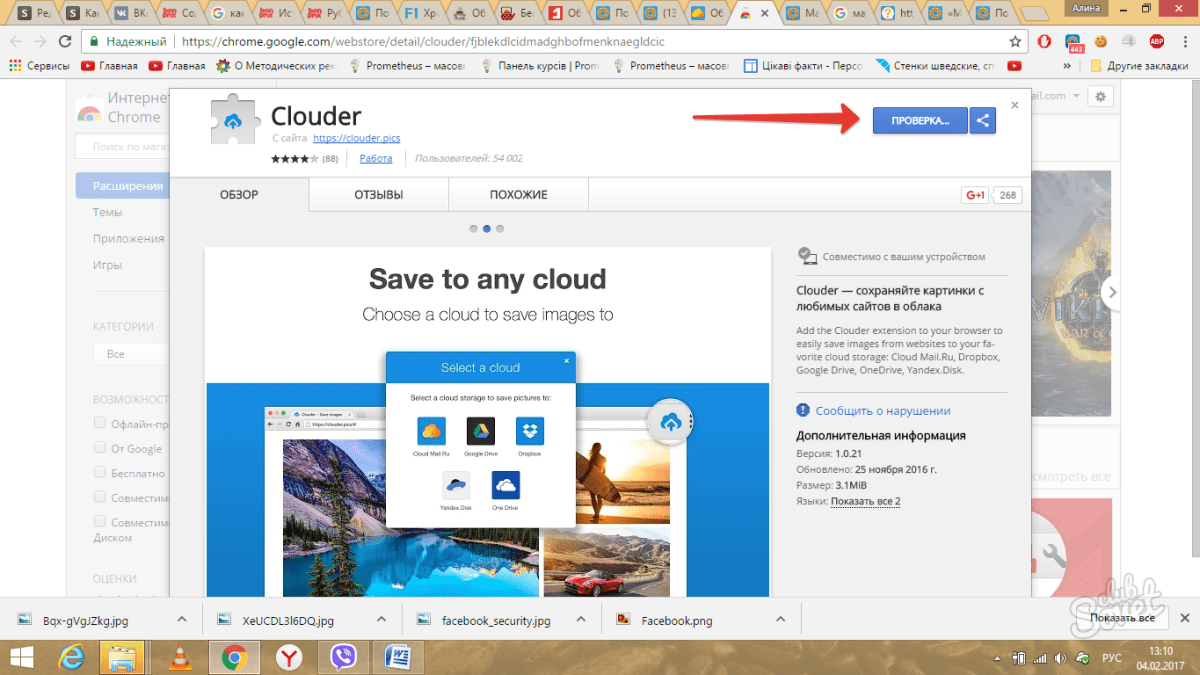The height and width of the screenshot is (675, 1200).
Task: Open VLC media player from taskbar
Action: (x=180, y=656)
